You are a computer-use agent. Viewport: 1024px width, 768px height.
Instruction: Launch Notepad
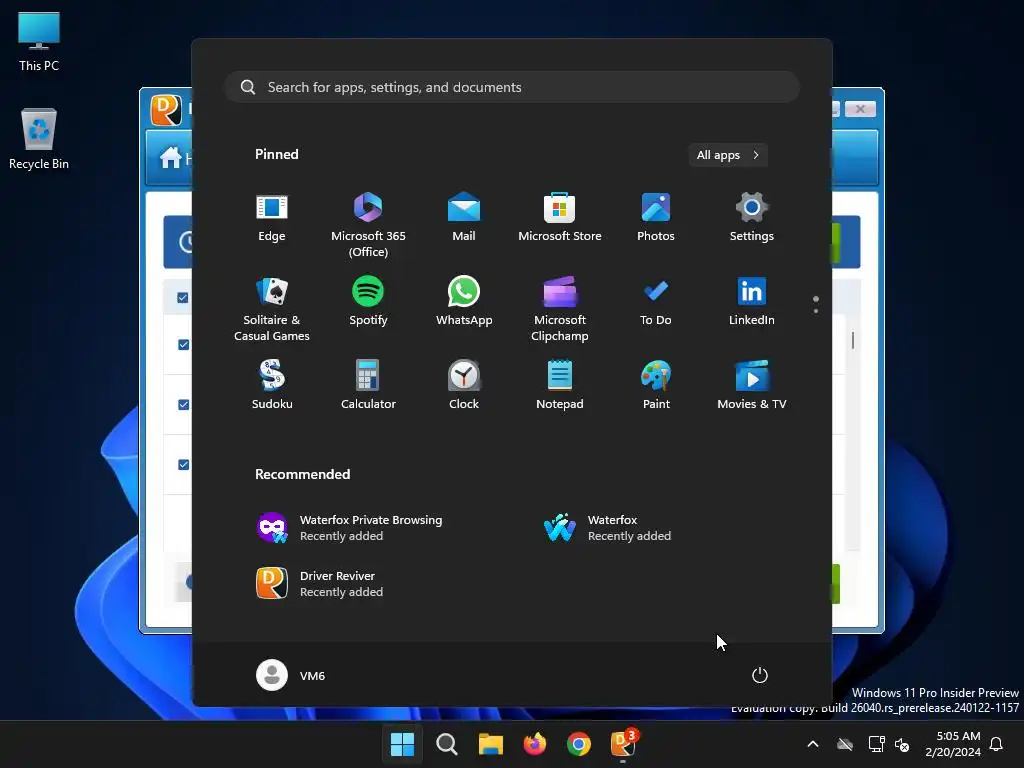[560, 385]
